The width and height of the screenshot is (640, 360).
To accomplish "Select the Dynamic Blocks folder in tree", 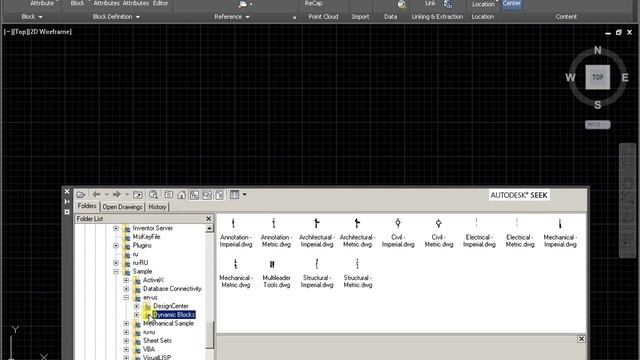I will pos(174,315).
